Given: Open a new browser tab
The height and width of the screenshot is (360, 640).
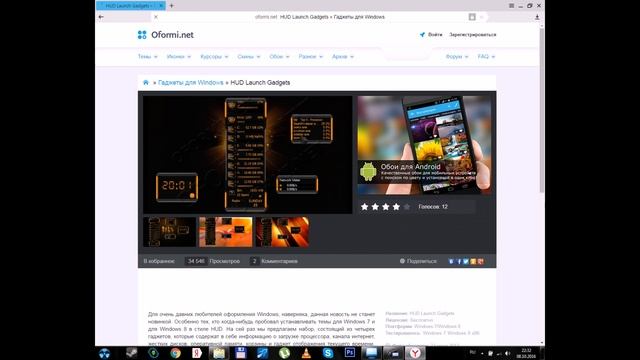Looking at the screenshot, I should pos(171,6).
